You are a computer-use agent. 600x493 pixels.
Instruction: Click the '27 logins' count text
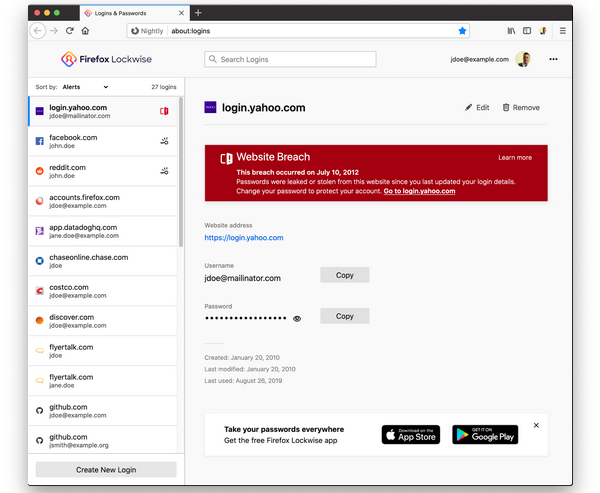coord(164,87)
